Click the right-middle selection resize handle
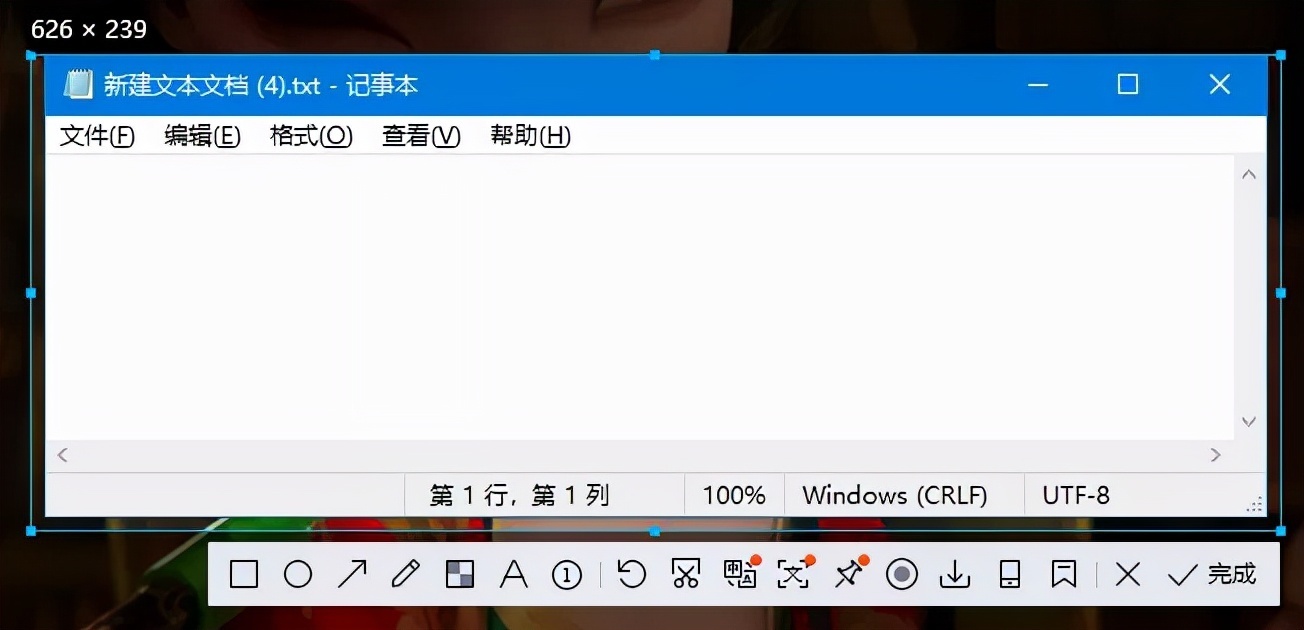The height and width of the screenshot is (630, 1304). (1281, 293)
